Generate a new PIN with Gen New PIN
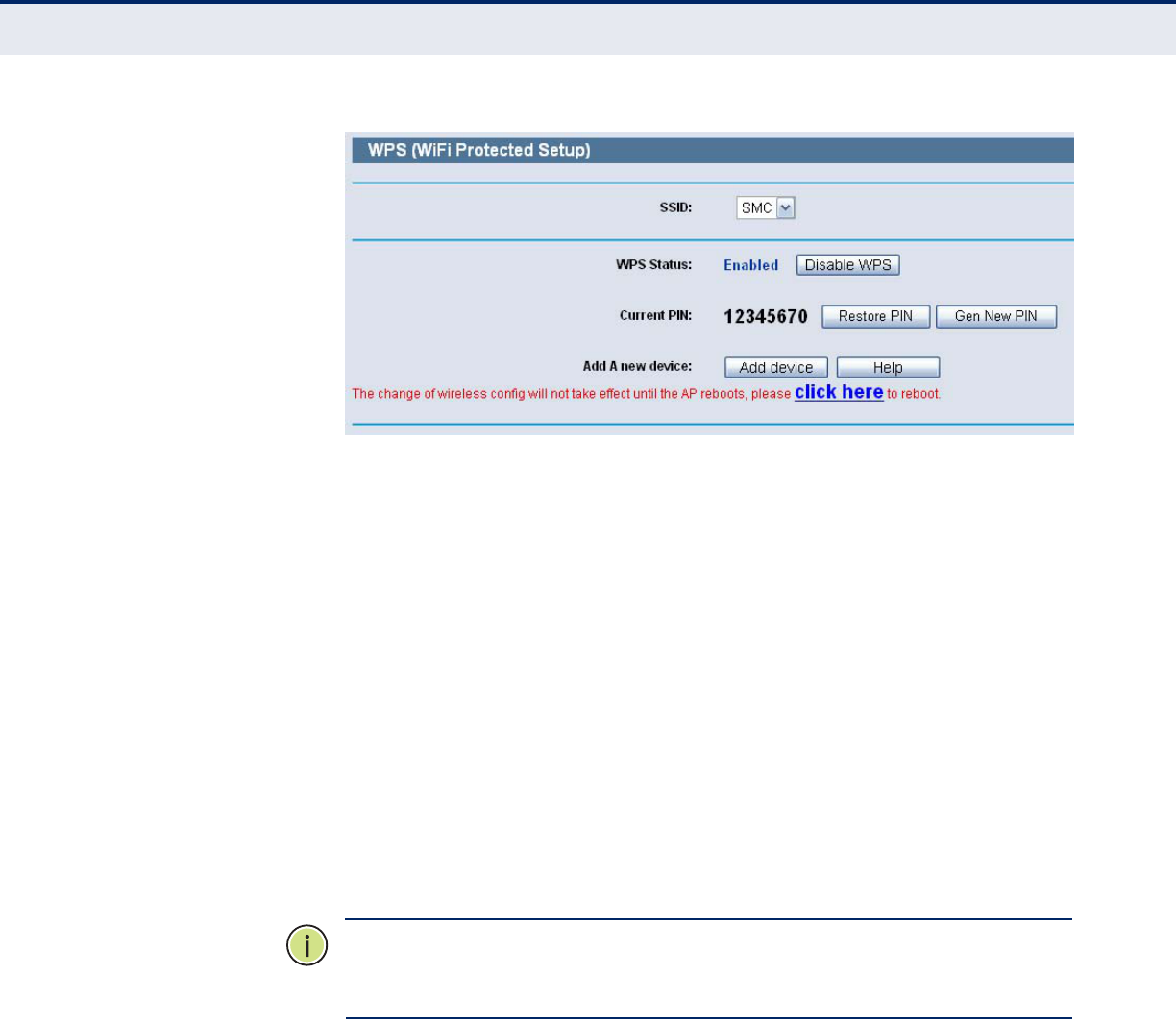Screen dimensions: 1176x1024 click(x=996, y=316)
